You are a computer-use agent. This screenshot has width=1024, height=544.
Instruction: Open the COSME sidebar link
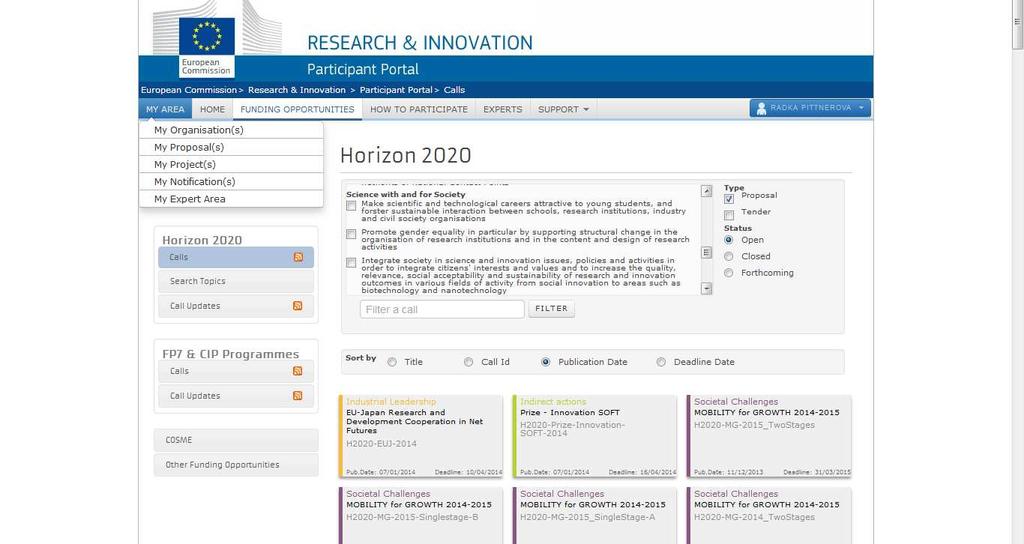[x=236, y=440]
